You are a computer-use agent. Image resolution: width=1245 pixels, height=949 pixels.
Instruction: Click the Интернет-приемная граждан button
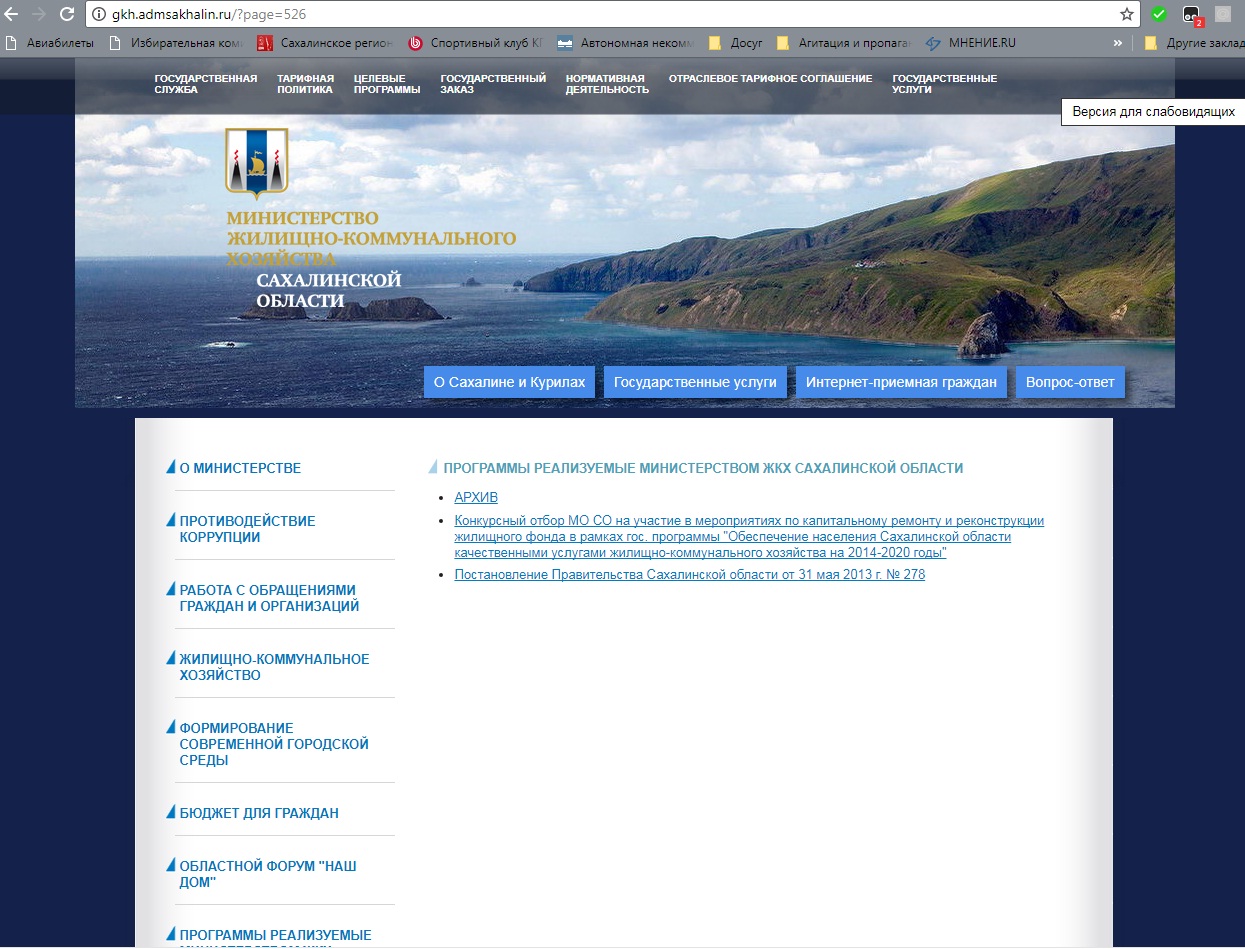point(901,382)
